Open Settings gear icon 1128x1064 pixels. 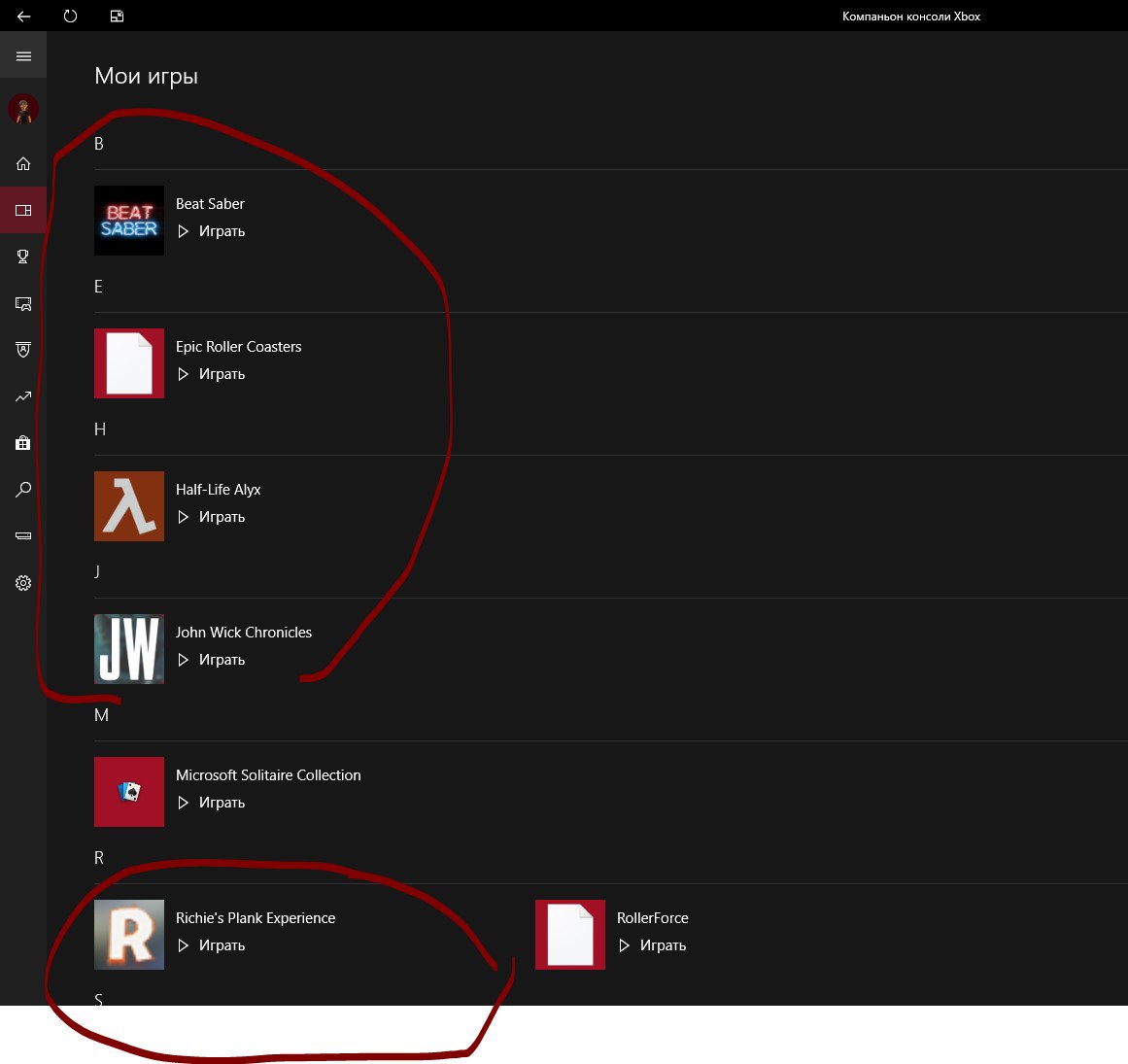pyautogui.click(x=23, y=583)
